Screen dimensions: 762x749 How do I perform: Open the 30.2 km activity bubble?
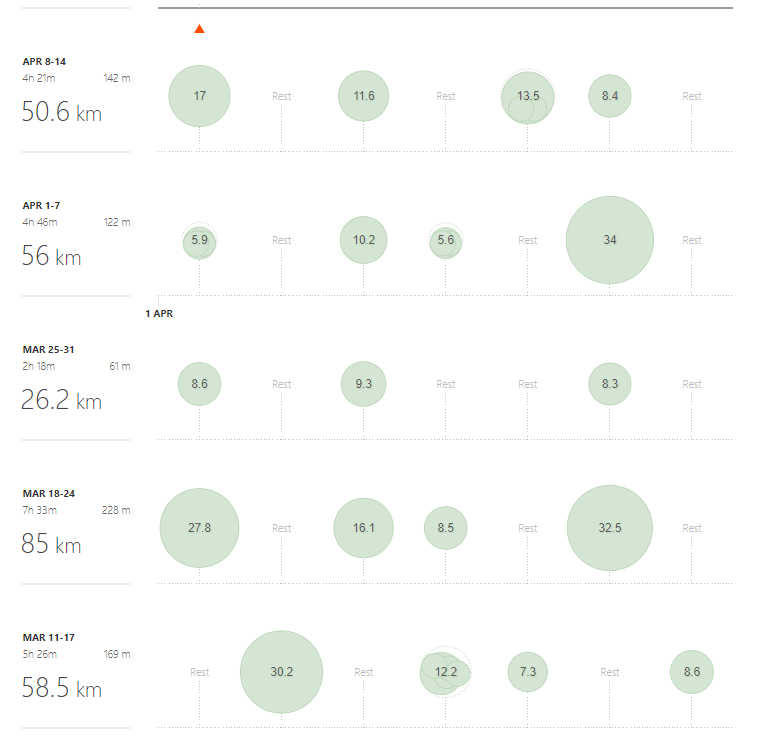281,672
